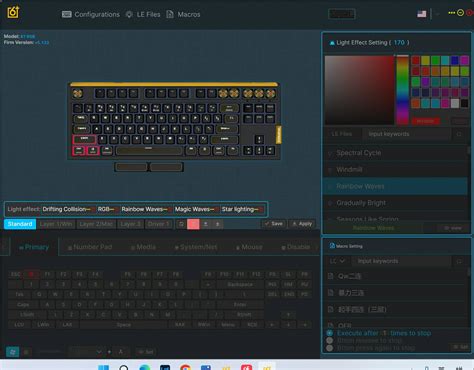Viewport: 474px width, 370px height.
Task: Click the red button below the color palette
Action: 426,121
